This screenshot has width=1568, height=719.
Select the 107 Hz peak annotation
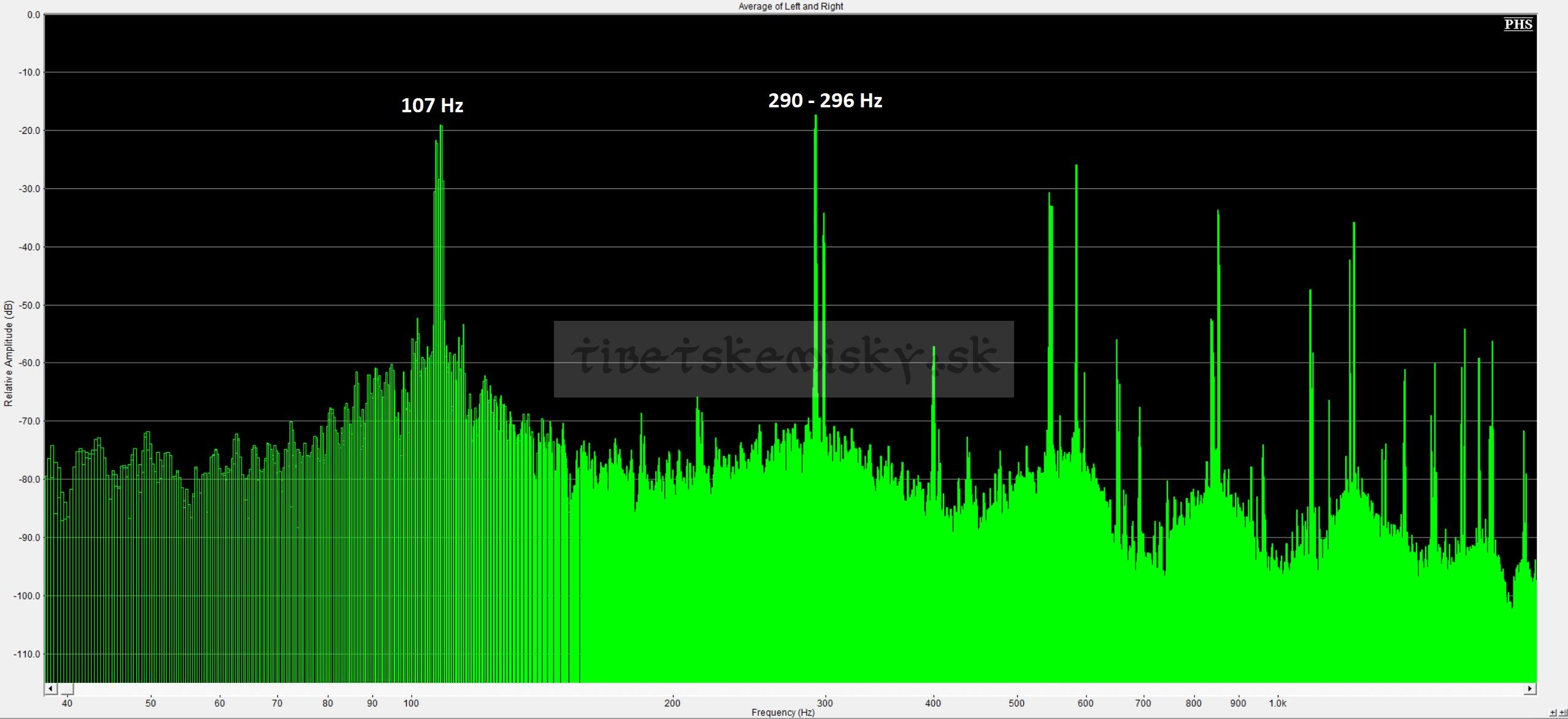tap(432, 106)
